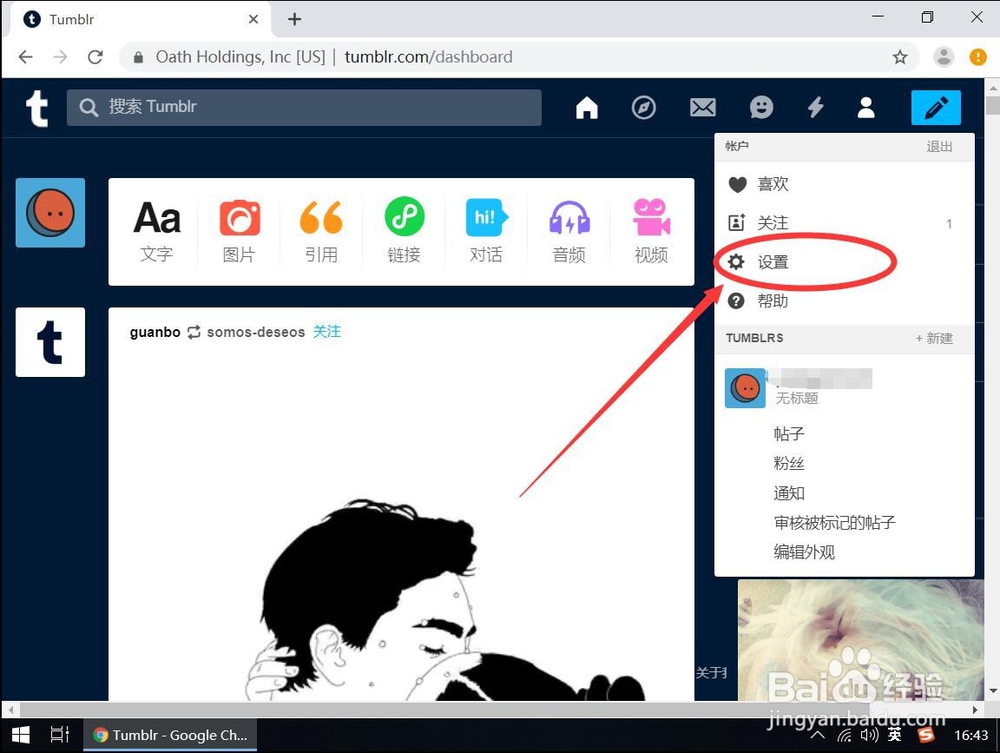The image size is (1000, 753).
Task: Click the 搜索 Tumblr search field
Action: click(x=300, y=107)
